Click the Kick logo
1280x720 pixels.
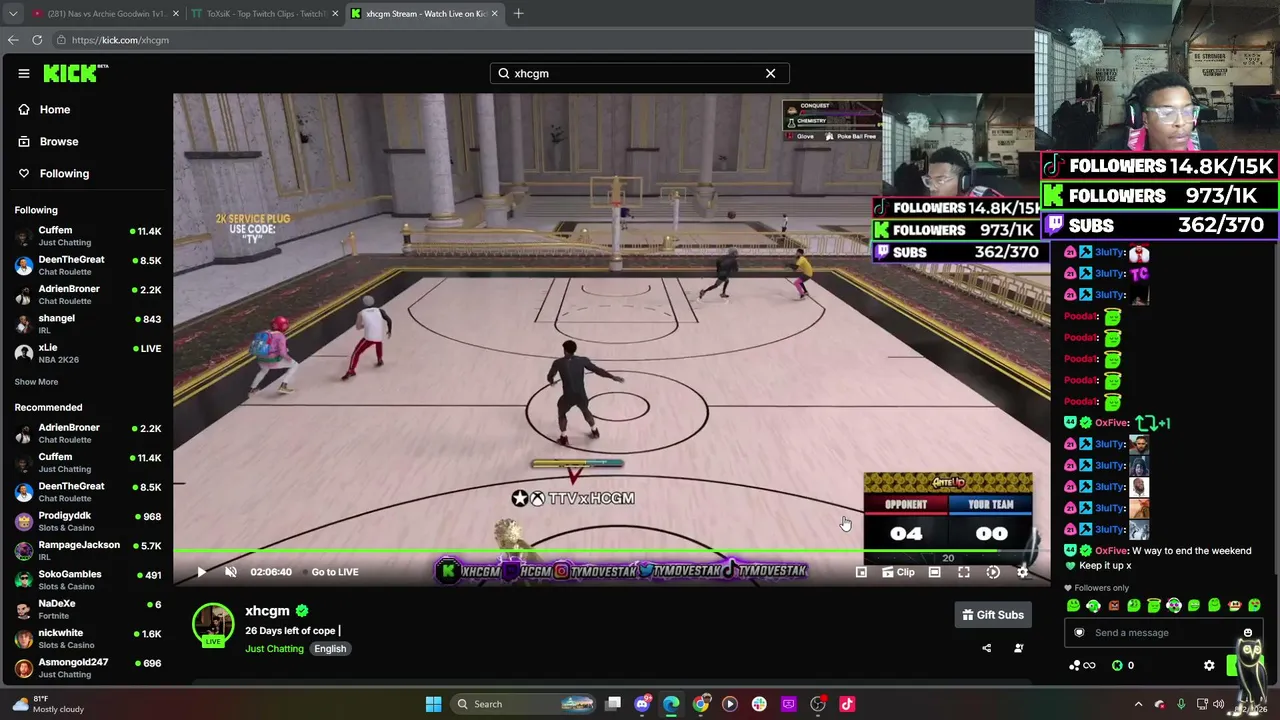tap(75, 73)
